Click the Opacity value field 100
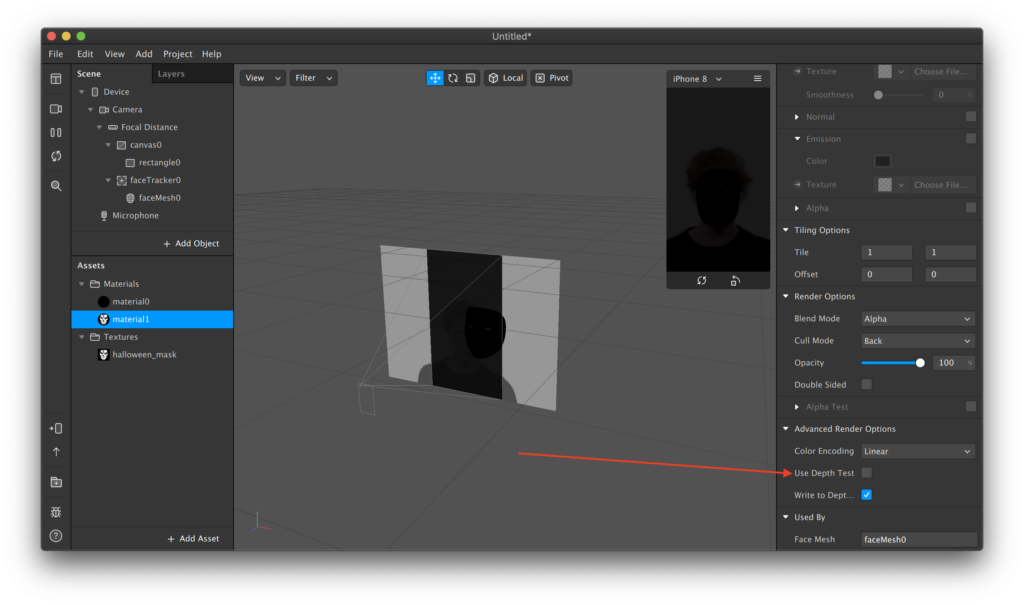 coord(951,363)
